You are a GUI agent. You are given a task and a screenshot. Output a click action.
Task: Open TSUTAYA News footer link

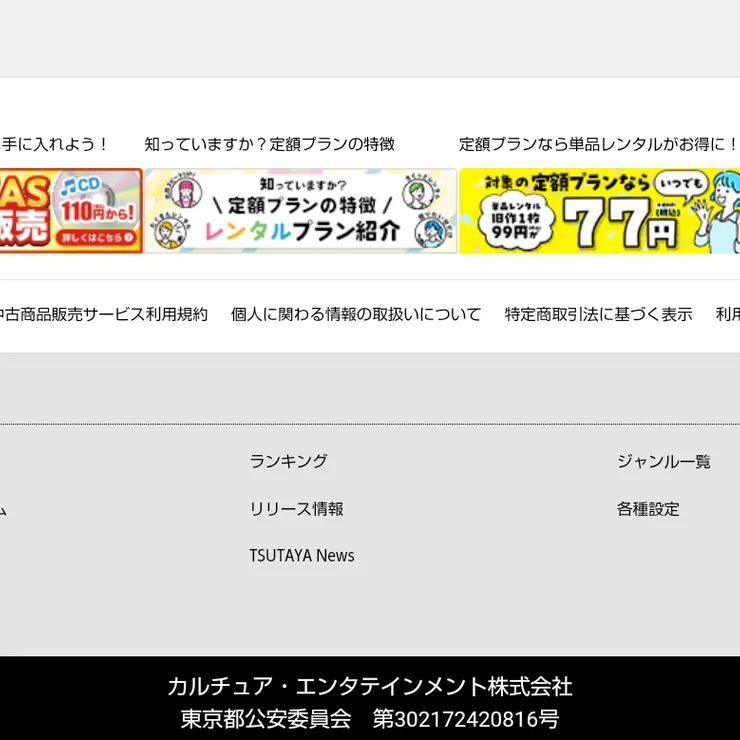tap(301, 556)
